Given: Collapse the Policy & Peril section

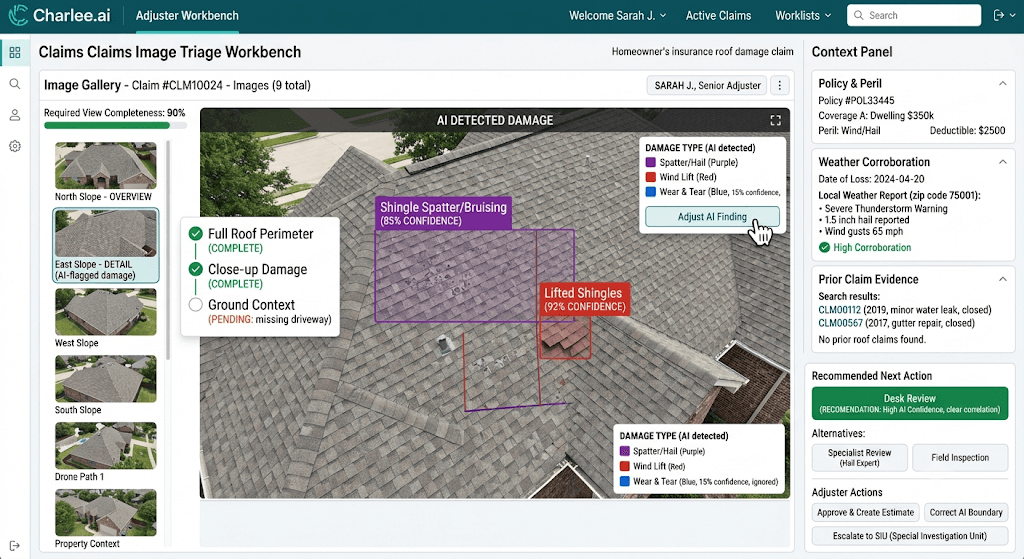Looking at the screenshot, I should click(x=1002, y=83).
